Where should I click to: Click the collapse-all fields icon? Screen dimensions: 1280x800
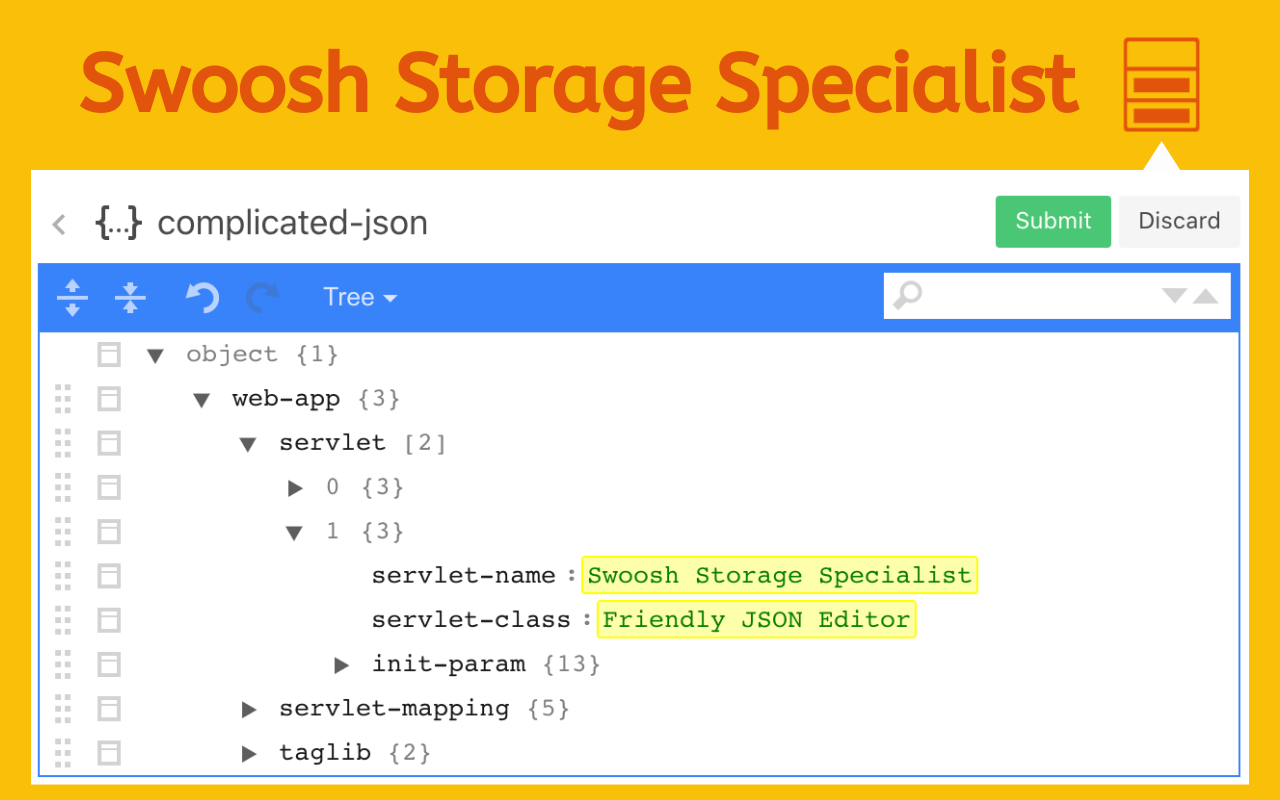pos(130,297)
